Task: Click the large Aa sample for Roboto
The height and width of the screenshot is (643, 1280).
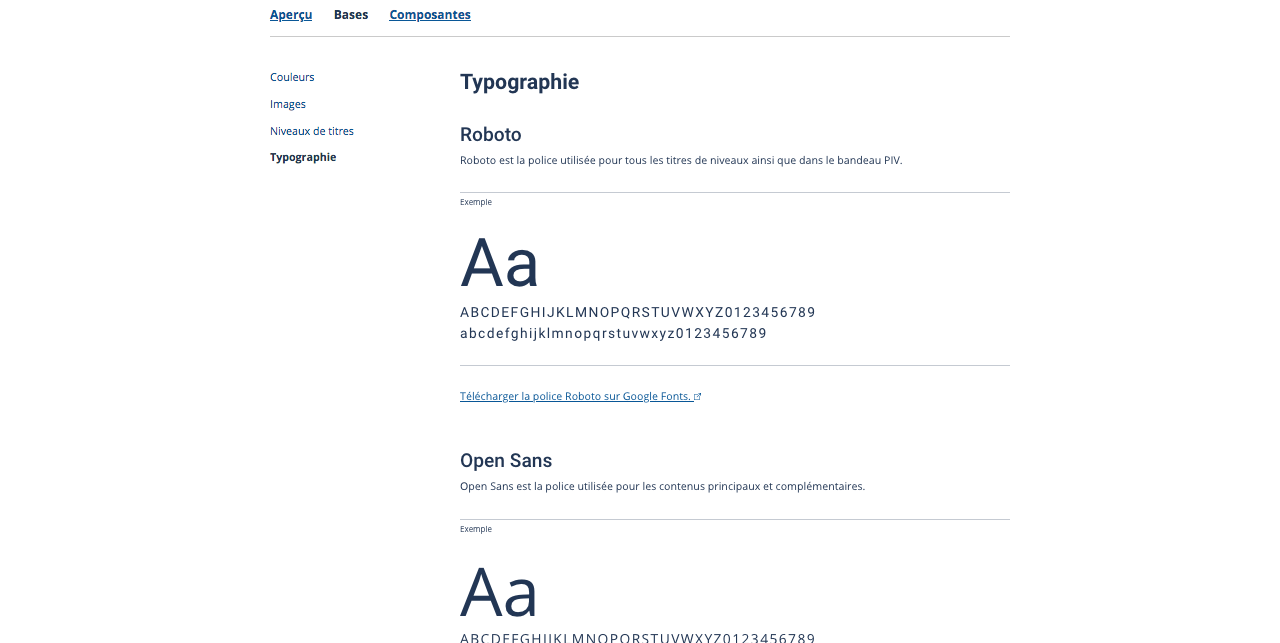Action: point(499,263)
